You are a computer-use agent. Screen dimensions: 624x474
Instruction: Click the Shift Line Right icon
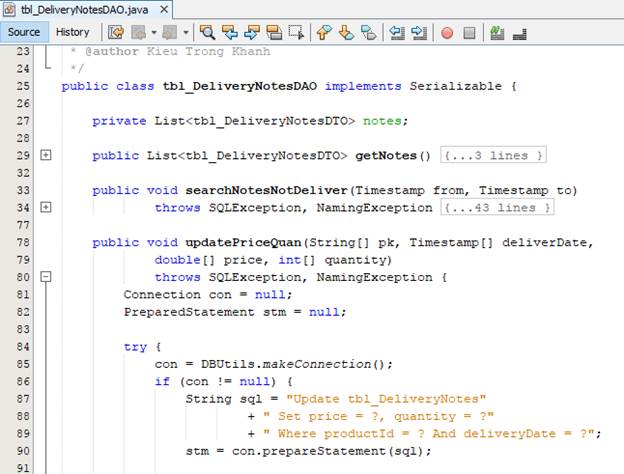click(419, 32)
